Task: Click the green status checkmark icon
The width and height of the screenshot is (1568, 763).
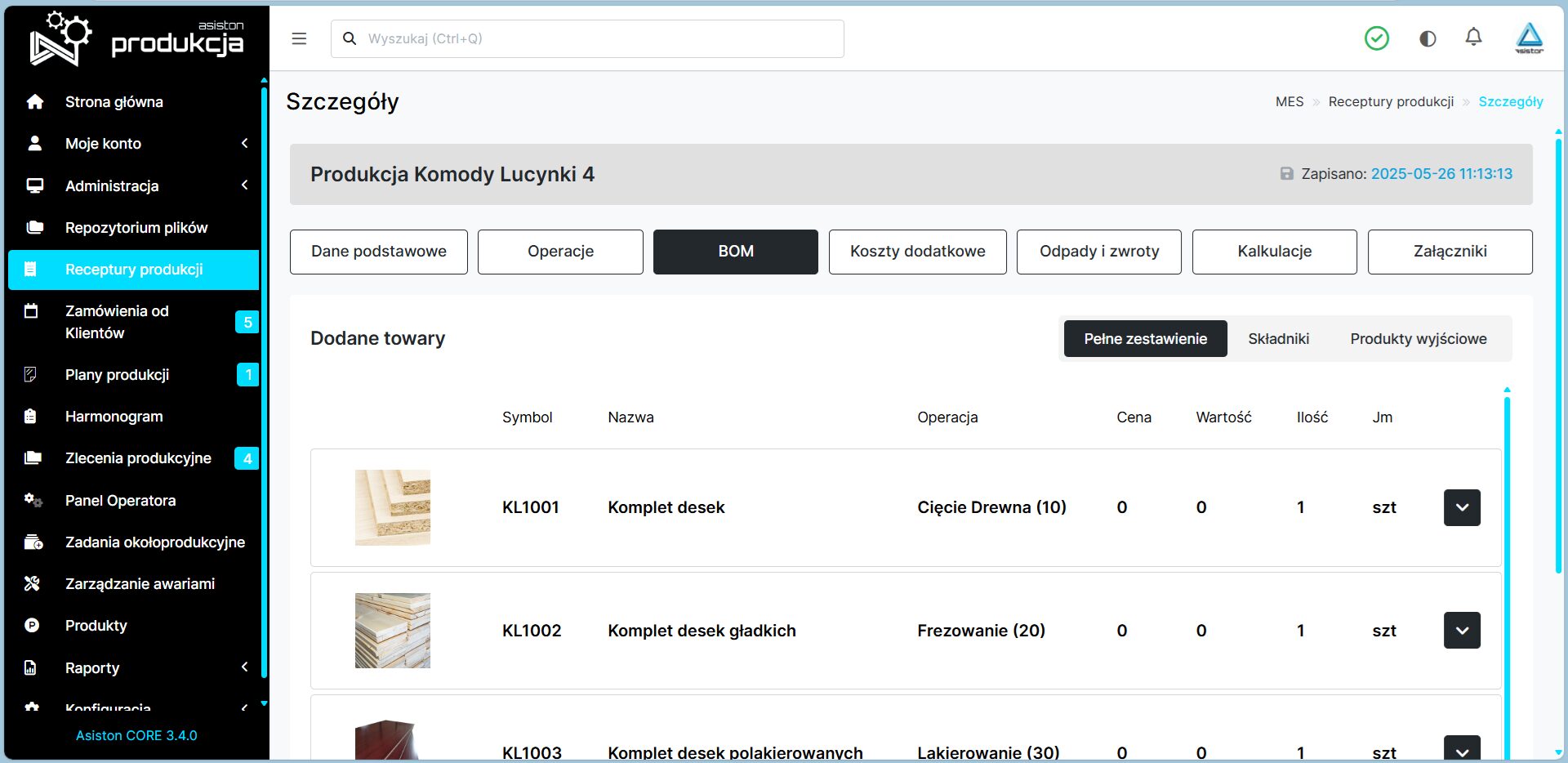Action: tap(1377, 38)
